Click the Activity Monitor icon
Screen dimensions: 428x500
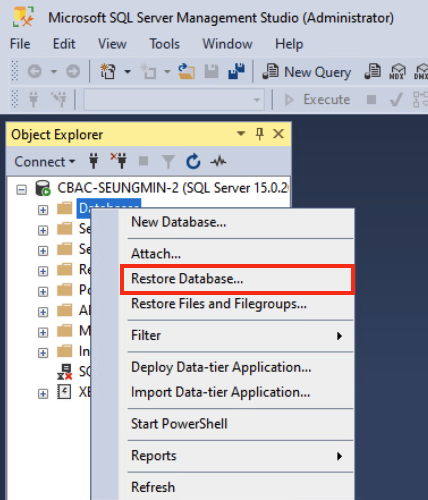click(x=218, y=162)
